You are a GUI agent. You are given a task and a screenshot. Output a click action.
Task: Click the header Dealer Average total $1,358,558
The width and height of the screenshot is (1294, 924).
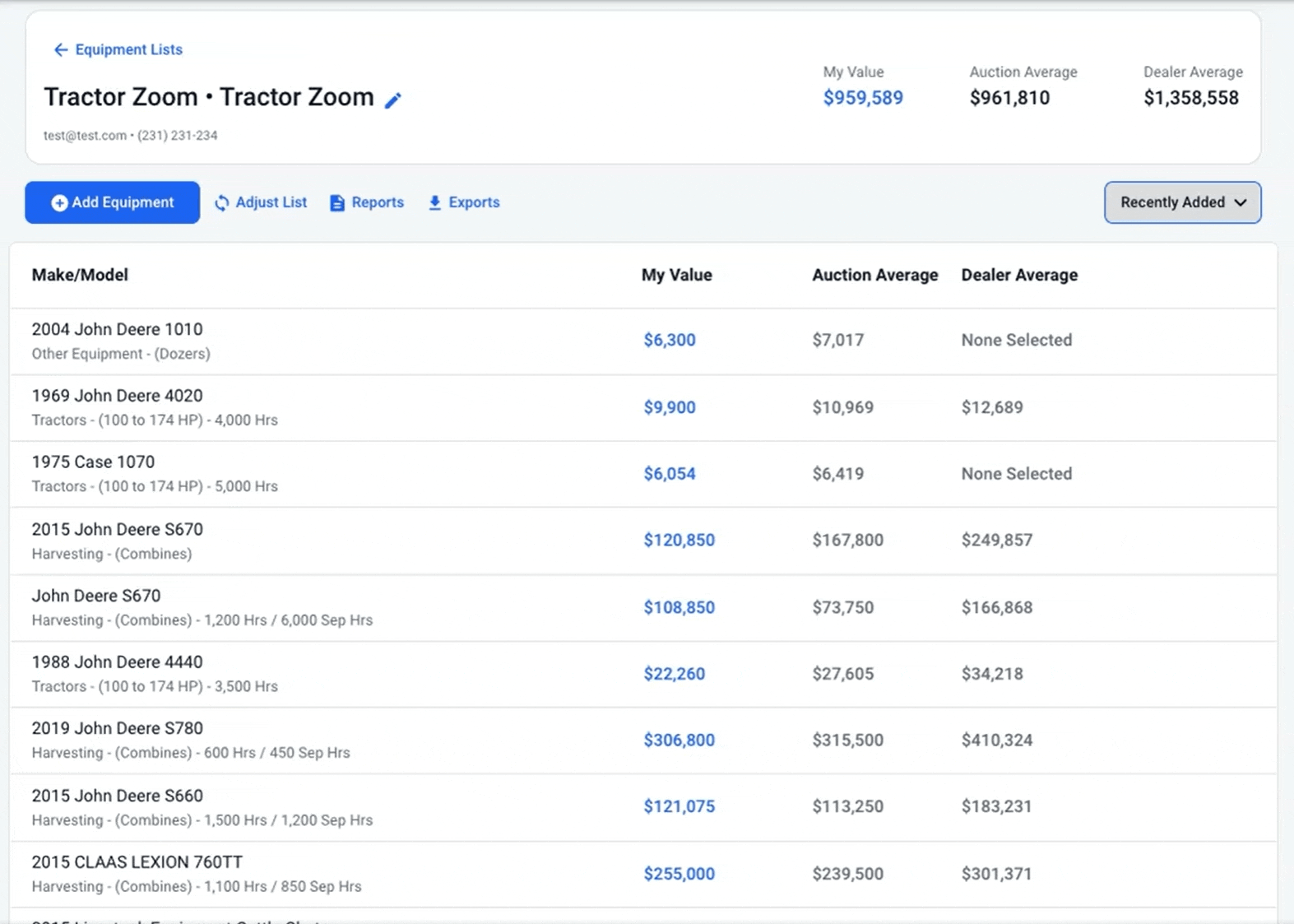(x=1191, y=98)
